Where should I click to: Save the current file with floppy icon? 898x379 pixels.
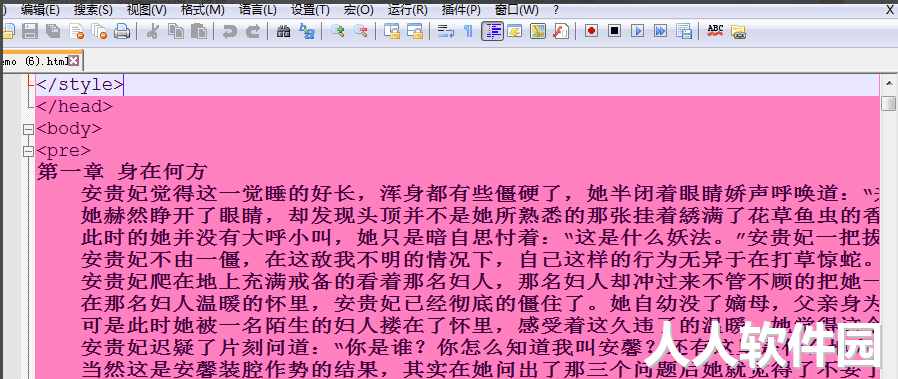click(30, 31)
